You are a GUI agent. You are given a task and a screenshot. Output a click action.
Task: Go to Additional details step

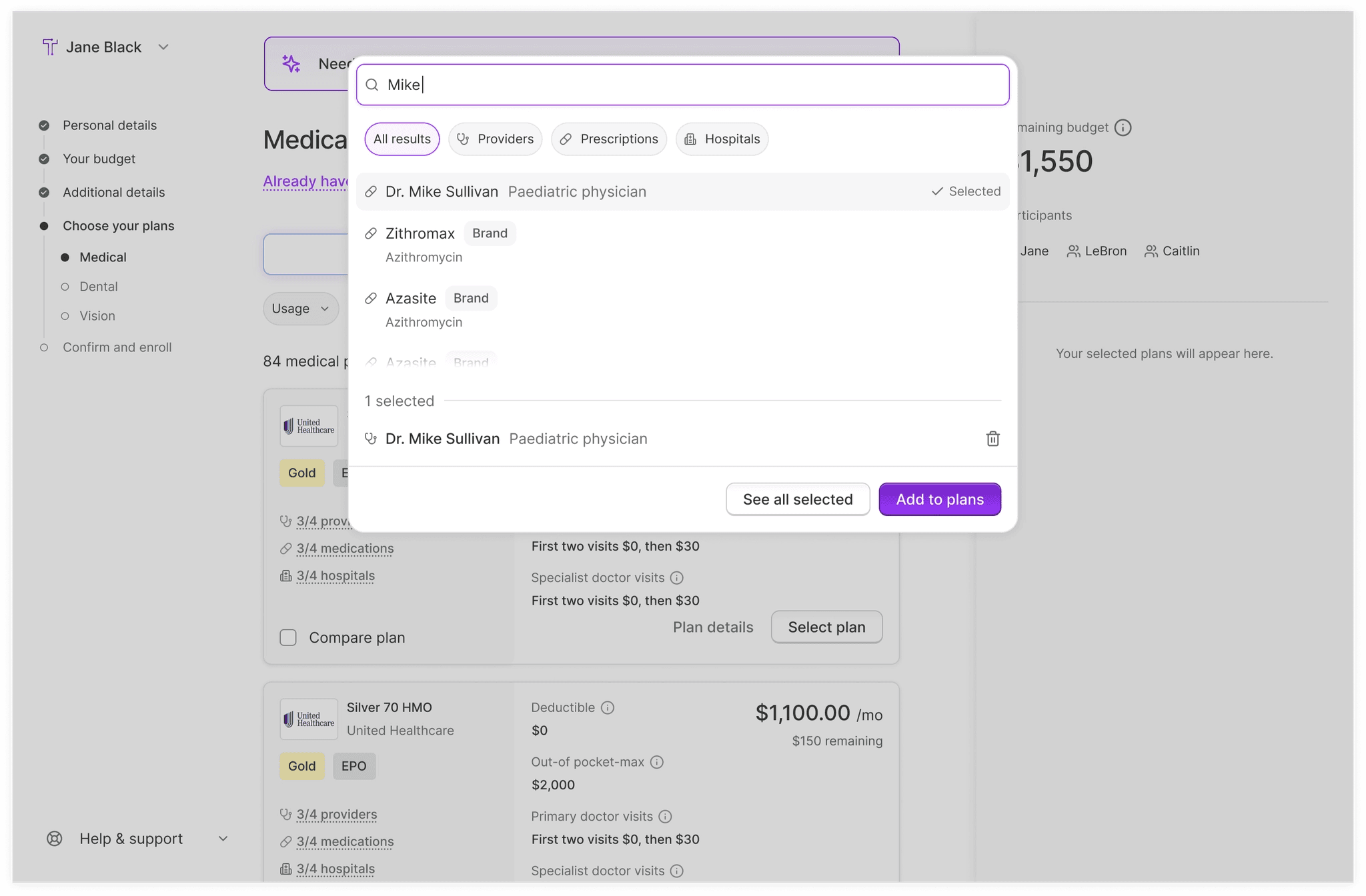click(x=113, y=192)
